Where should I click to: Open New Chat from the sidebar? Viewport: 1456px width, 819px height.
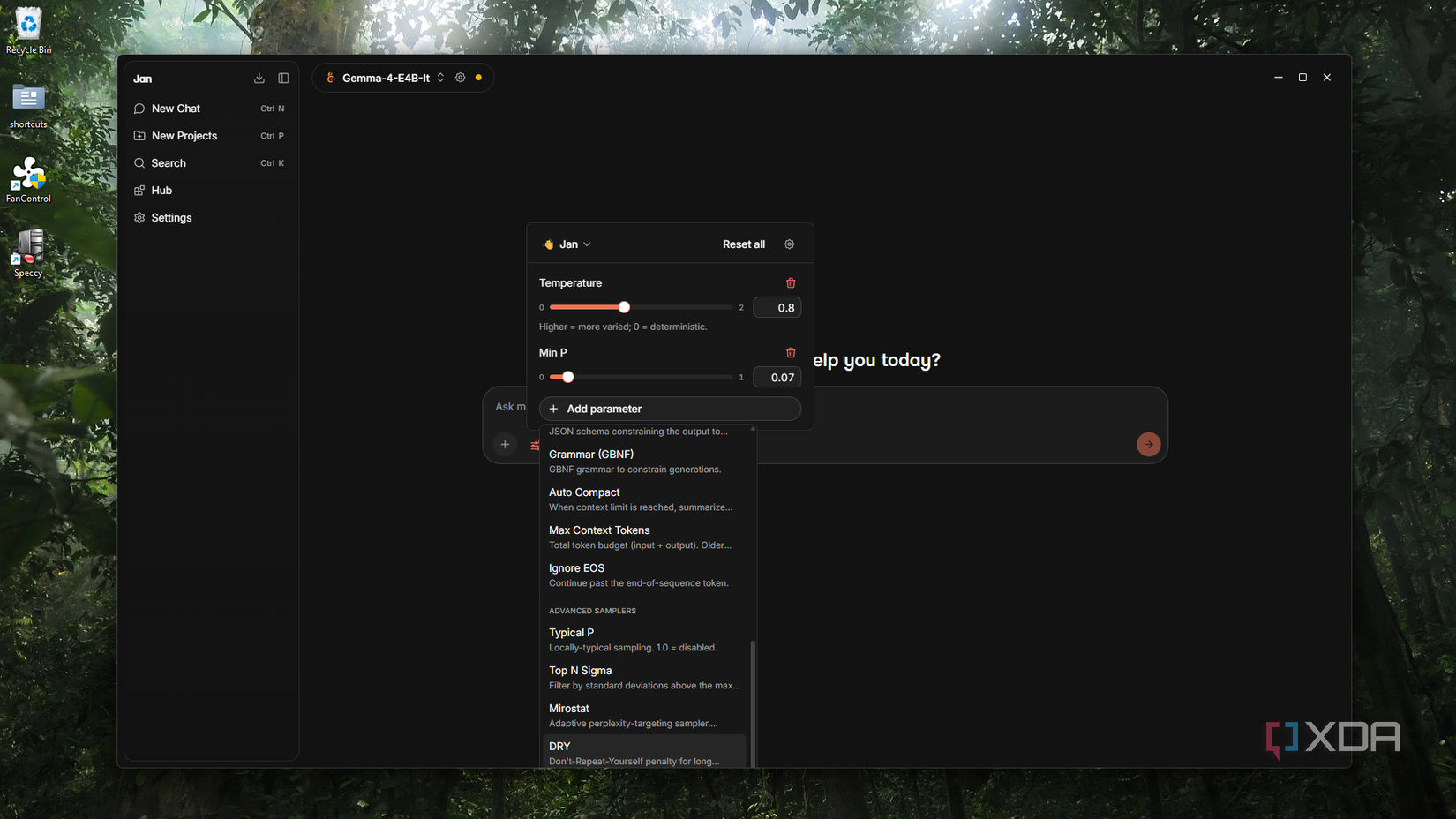click(x=210, y=109)
